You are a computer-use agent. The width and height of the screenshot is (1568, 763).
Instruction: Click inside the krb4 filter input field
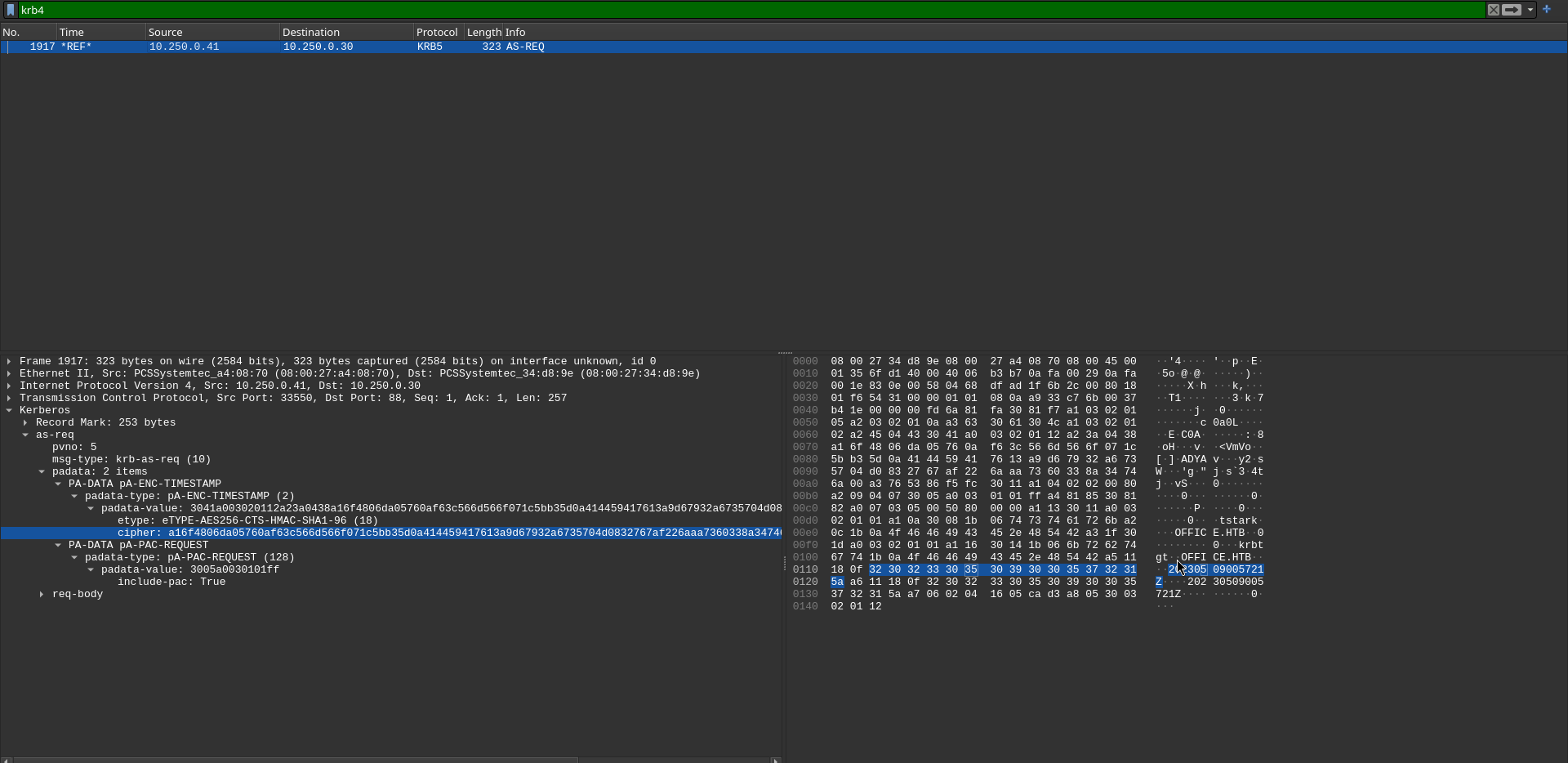tap(751, 10)
